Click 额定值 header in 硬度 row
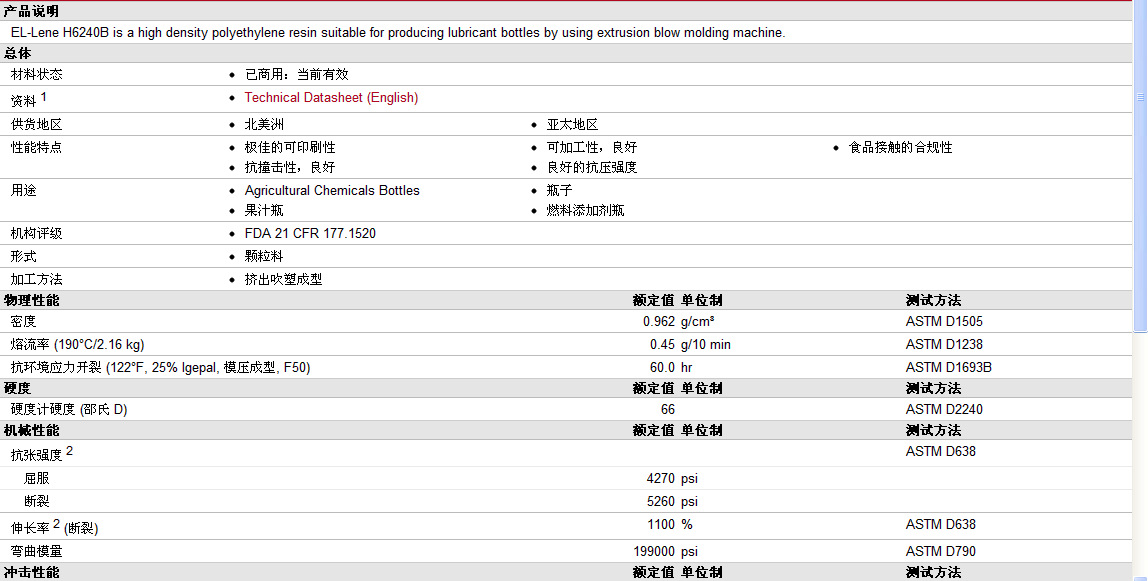Viewport: 1148px width, 581px height. click(653, 388)
